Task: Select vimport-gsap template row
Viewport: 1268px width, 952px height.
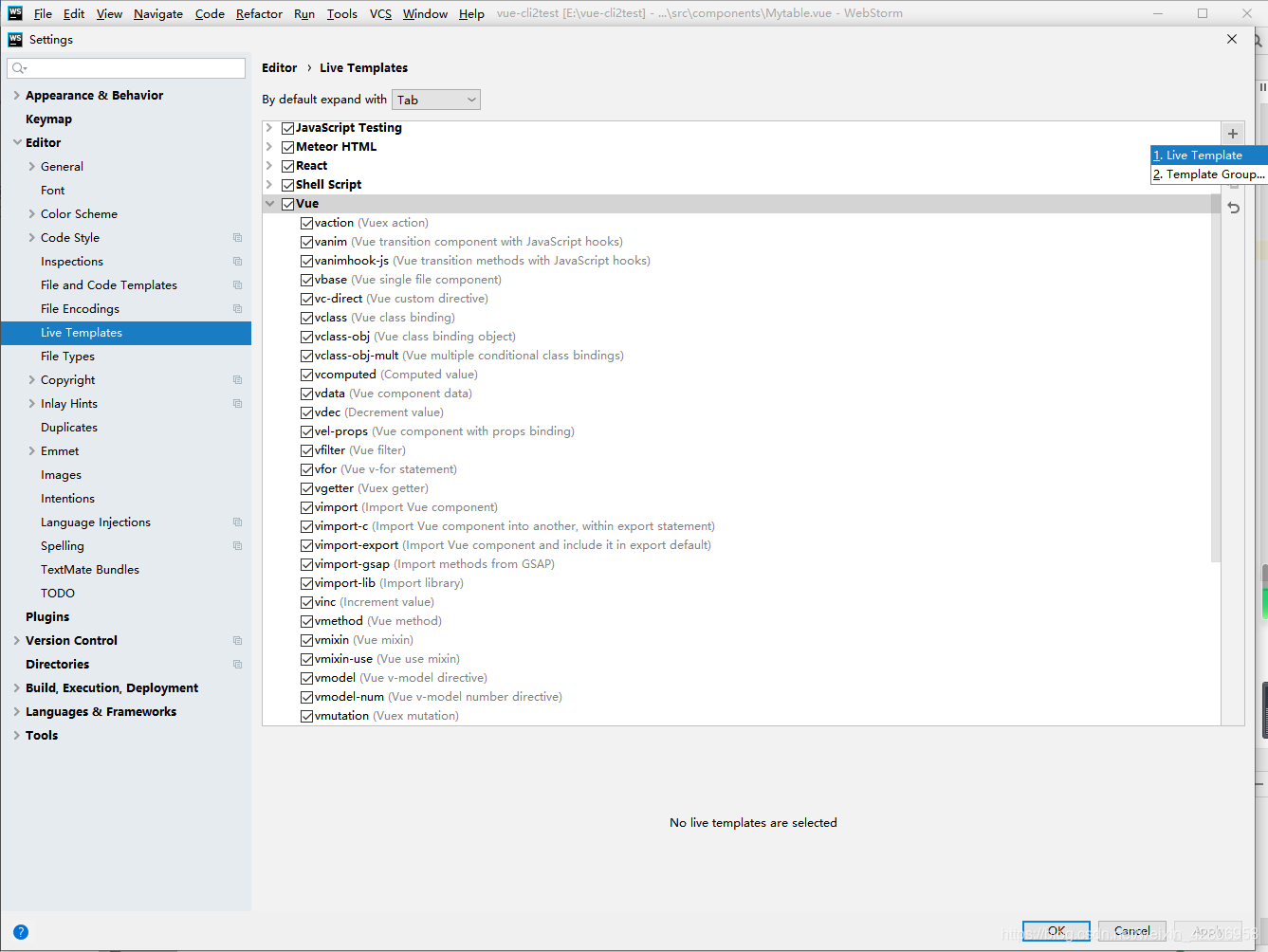Action: point(434,564)
